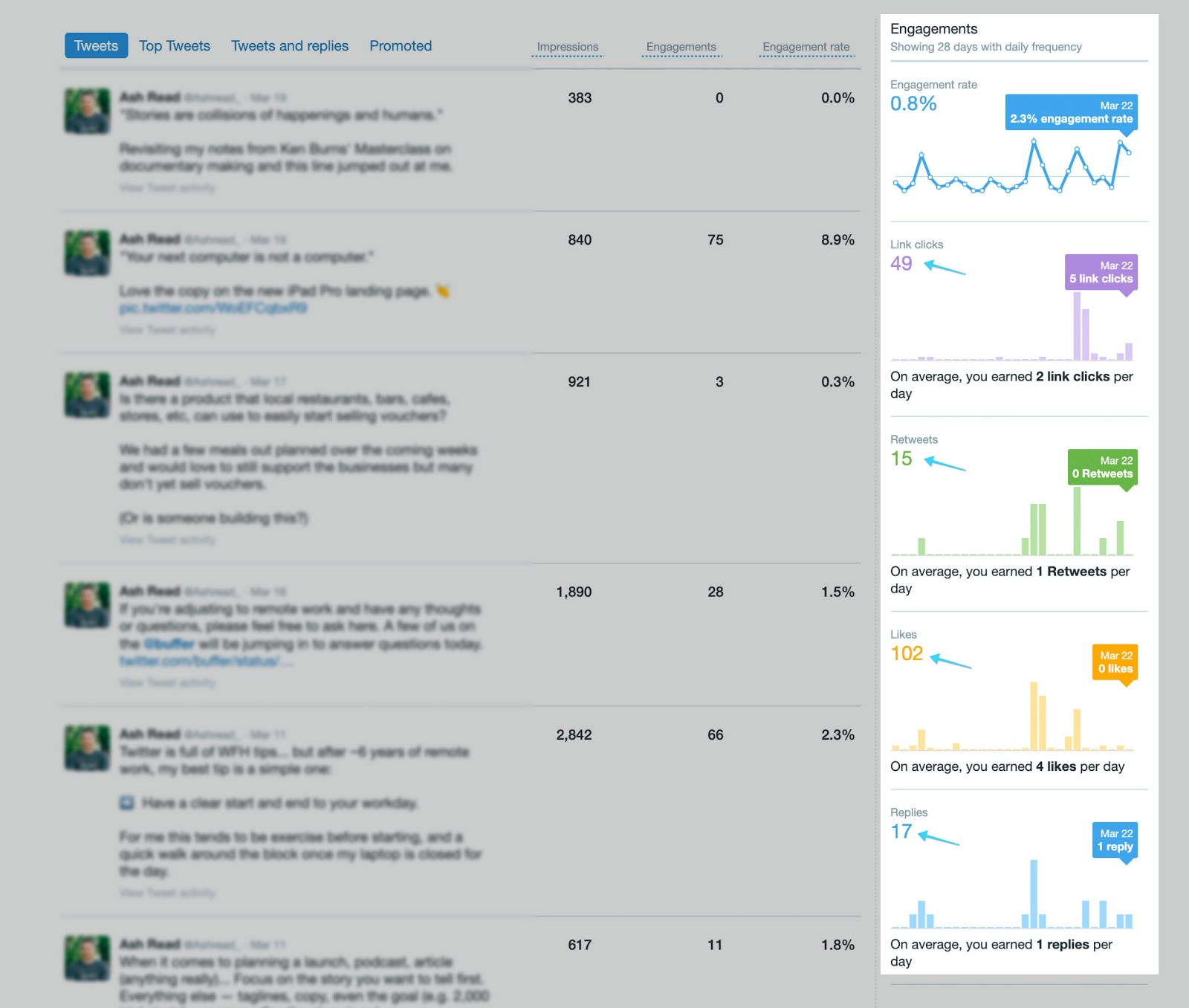Click the 15 Retweets total
Screen dimensions: 1189x1008
pyautogui.click(x=901, y=459)
